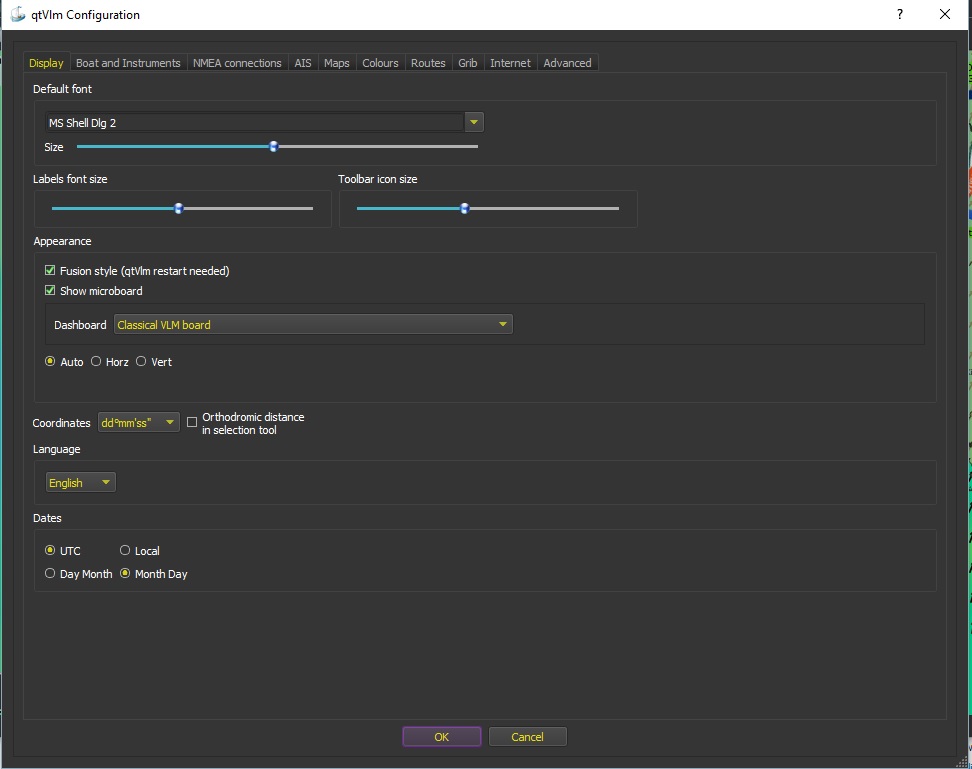
Task: Open the Dashboard Classical VLM board dropdown
Action: 313,324
